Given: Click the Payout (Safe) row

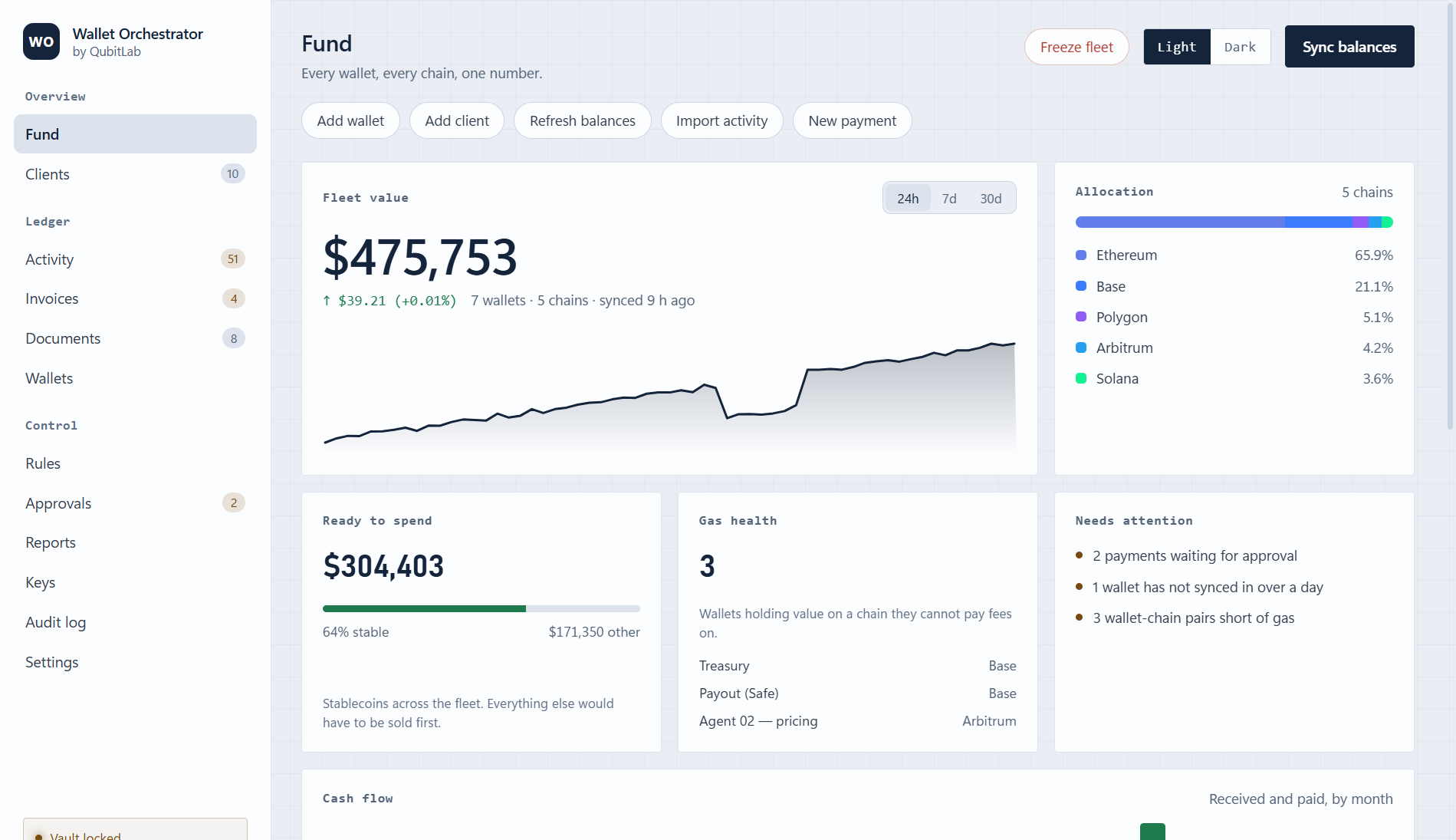Looking at the screenshot, I should click(857, 693).
